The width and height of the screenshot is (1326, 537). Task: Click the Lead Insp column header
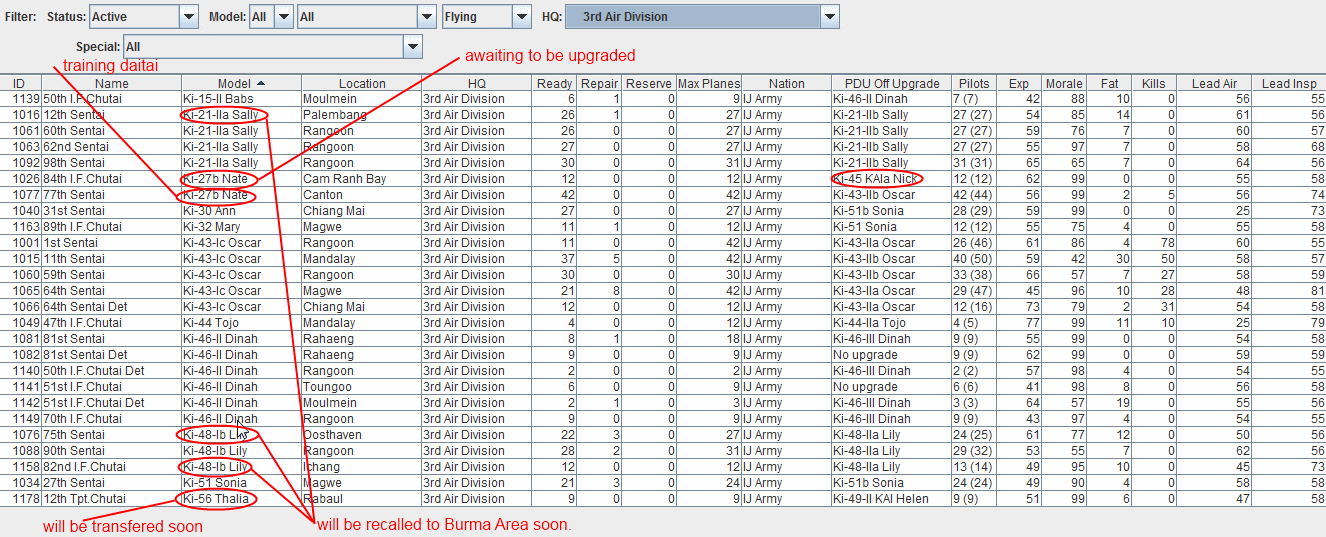click(1289, 83)
